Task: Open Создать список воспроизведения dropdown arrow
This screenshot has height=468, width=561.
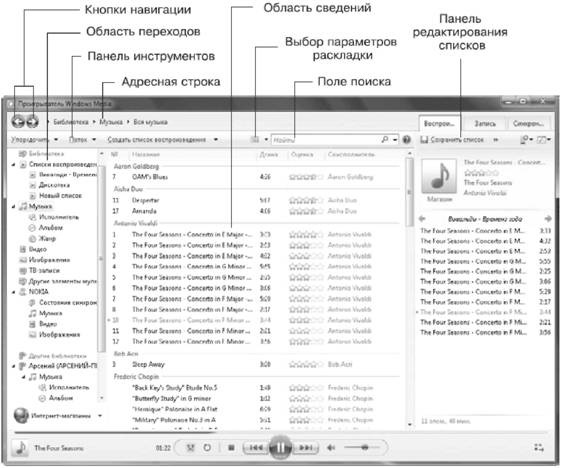Action: [x=216, y=140]
